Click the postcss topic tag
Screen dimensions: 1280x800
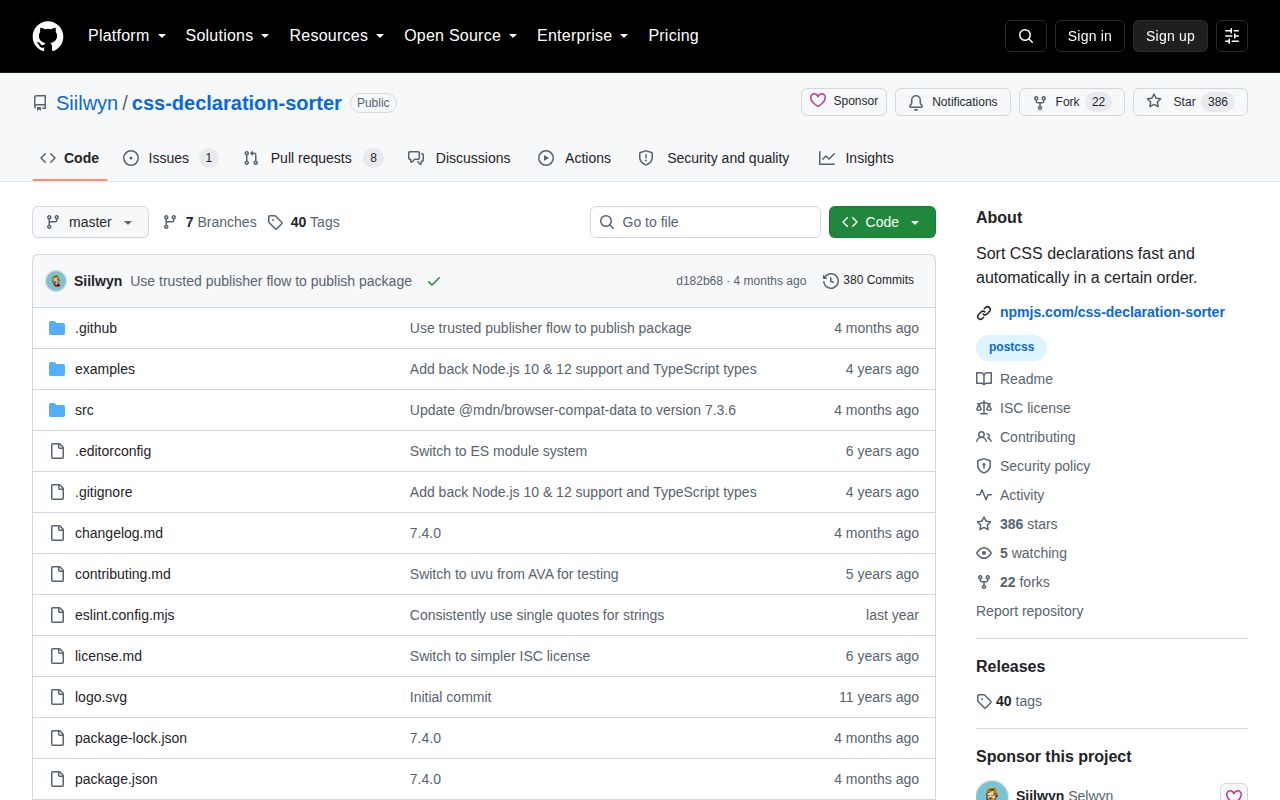click(x=1011, y=347)
